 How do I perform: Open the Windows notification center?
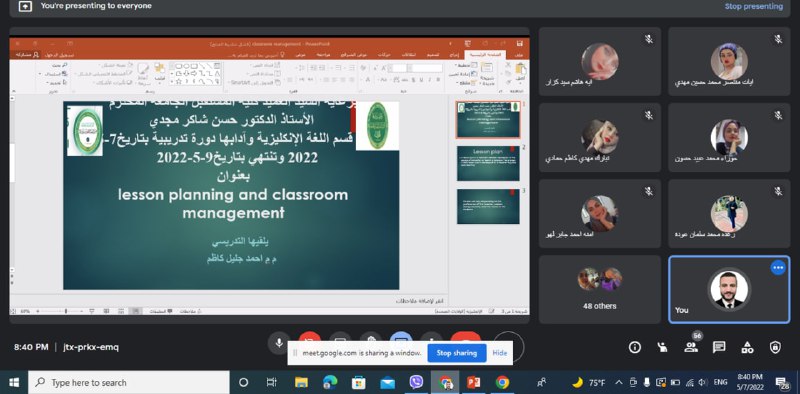[x=782, y=382]
